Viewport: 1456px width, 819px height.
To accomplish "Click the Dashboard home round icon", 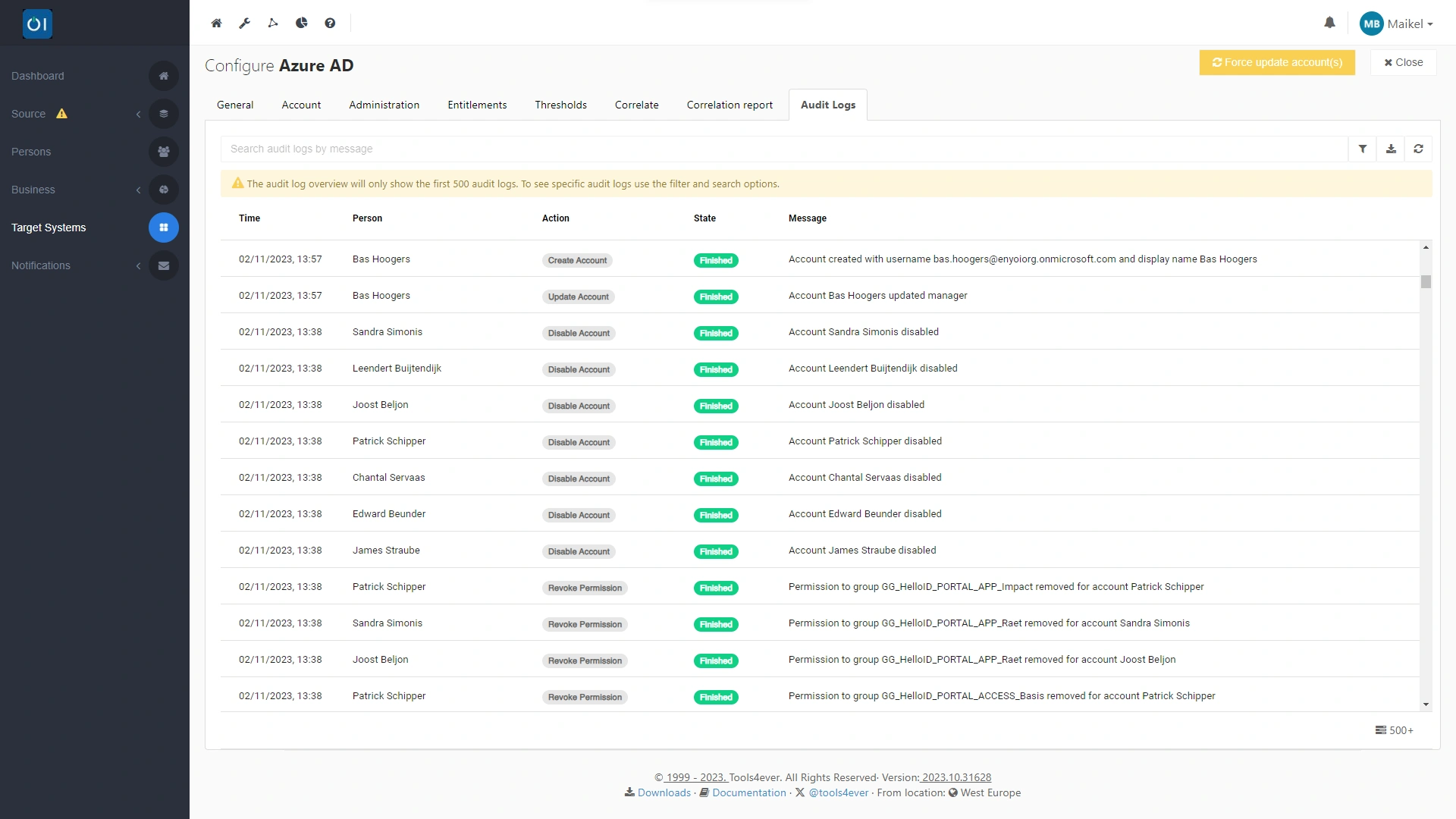I will (164, 76).
